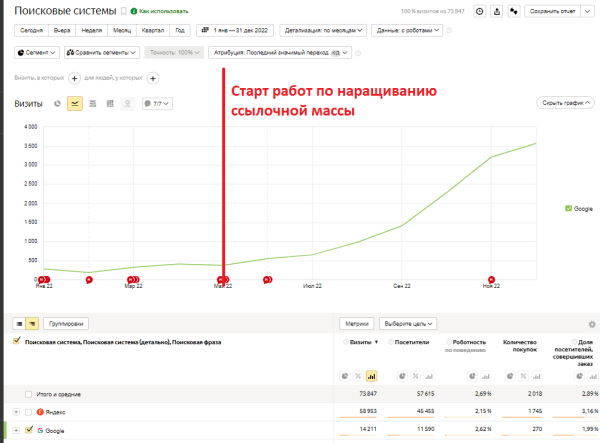Click the bookmark icon next to the report title
This screenshot has height=443, width=600.
point(123,12)
